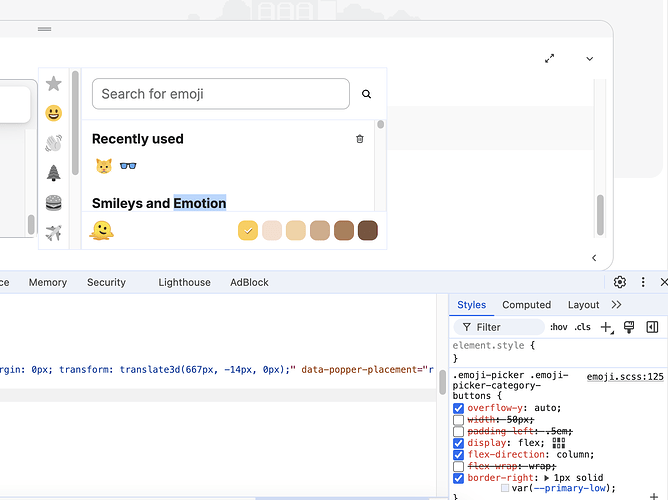Select the hamburger food emoji category
The height and width of the screenshot is (500, 668).
tap(54, 203)
